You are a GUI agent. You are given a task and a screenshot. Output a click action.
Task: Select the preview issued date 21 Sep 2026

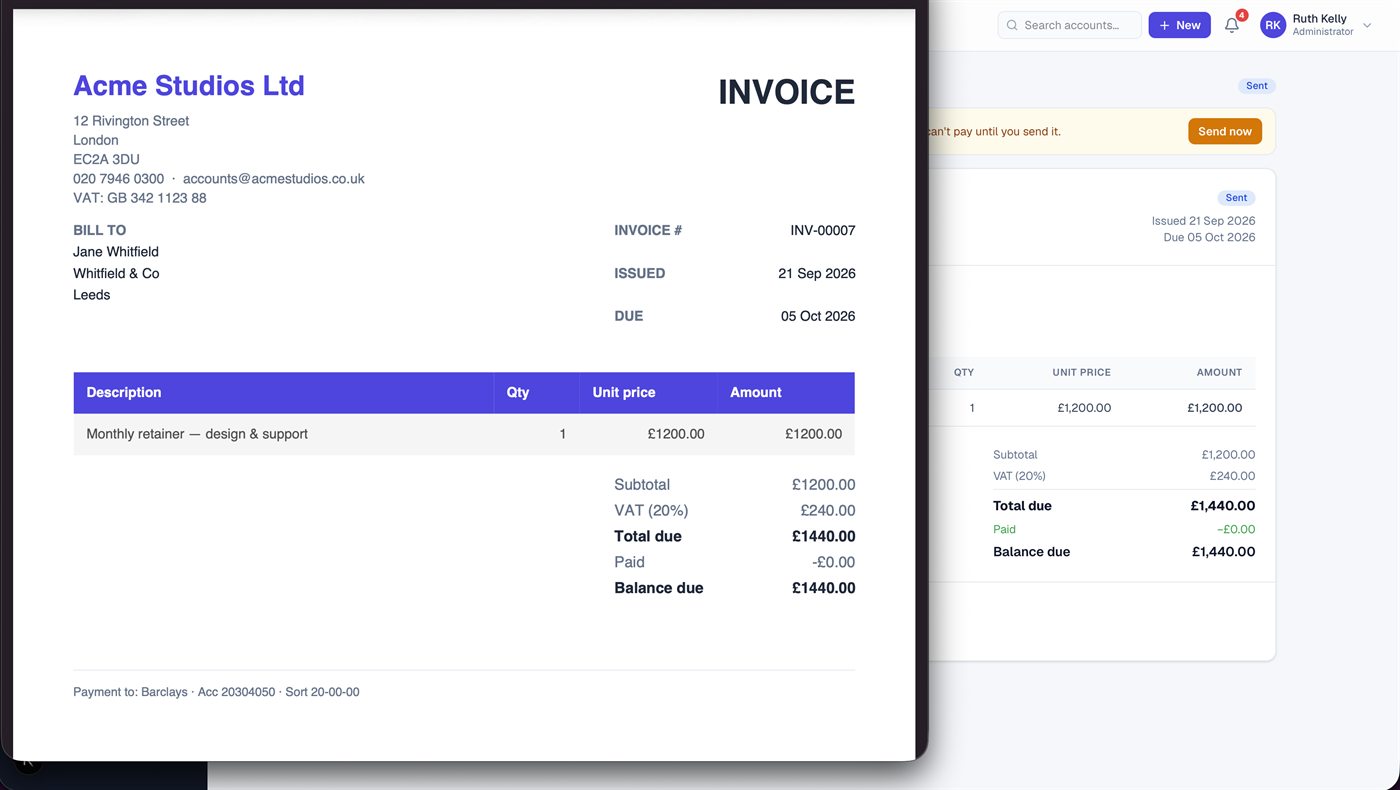point(817,273)
